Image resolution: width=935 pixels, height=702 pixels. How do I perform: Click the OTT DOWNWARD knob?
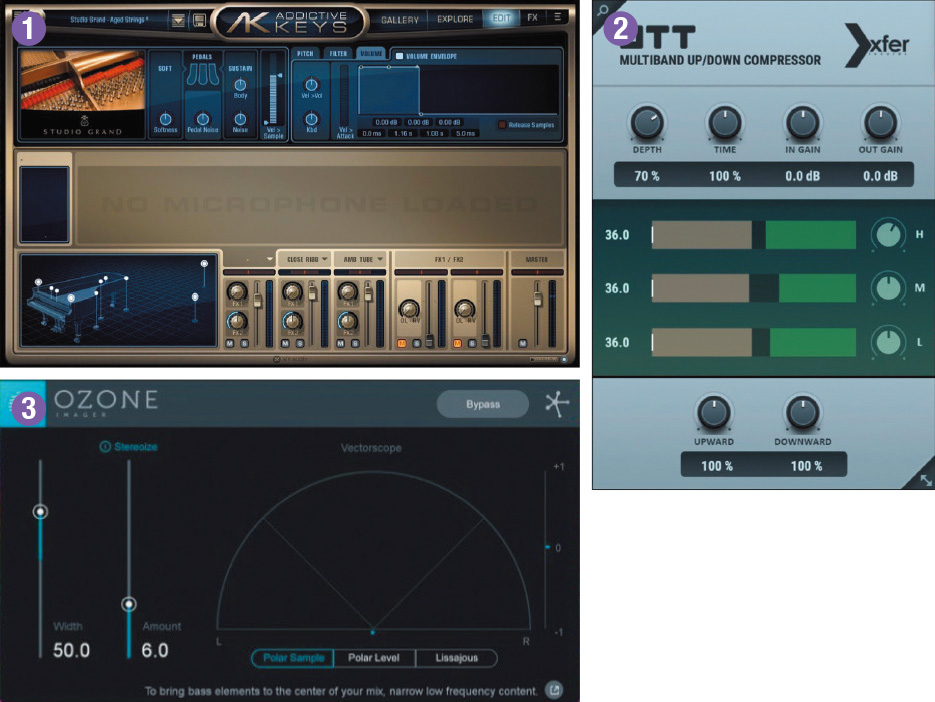click(803, 412)
